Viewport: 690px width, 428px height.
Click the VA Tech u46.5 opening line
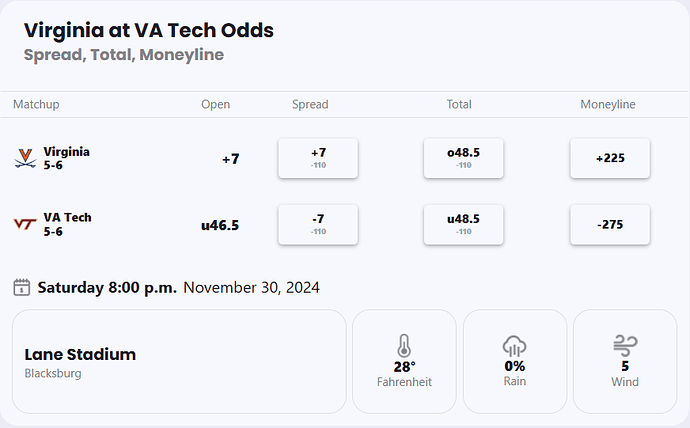click(220, 225)
